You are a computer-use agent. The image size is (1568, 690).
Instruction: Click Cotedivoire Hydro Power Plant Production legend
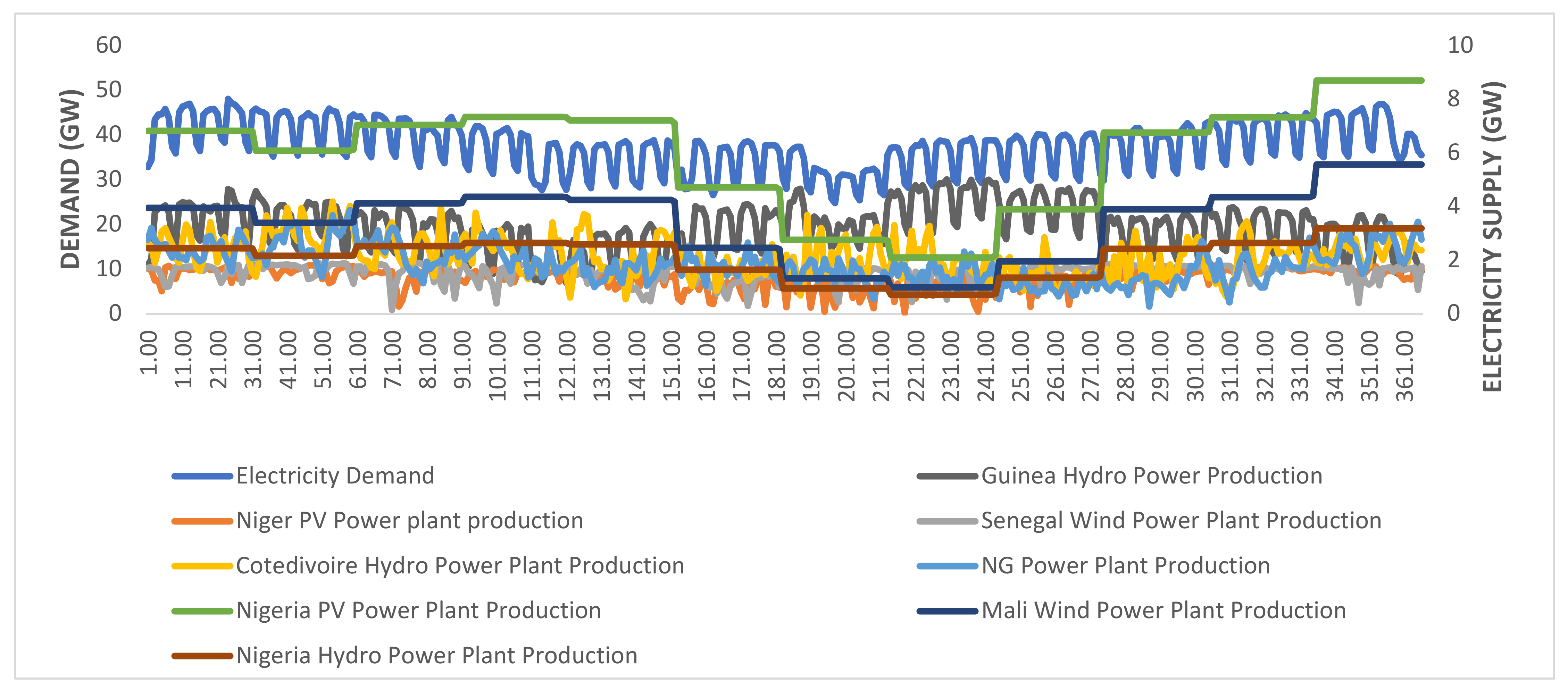[x=460, y=566]
